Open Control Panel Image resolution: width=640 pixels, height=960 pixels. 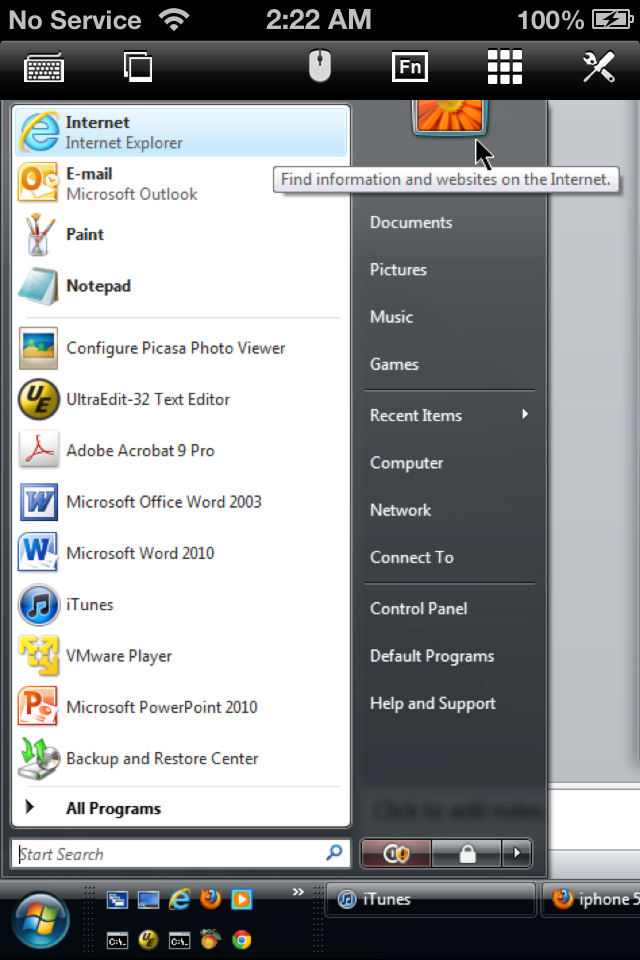(418, 609)
